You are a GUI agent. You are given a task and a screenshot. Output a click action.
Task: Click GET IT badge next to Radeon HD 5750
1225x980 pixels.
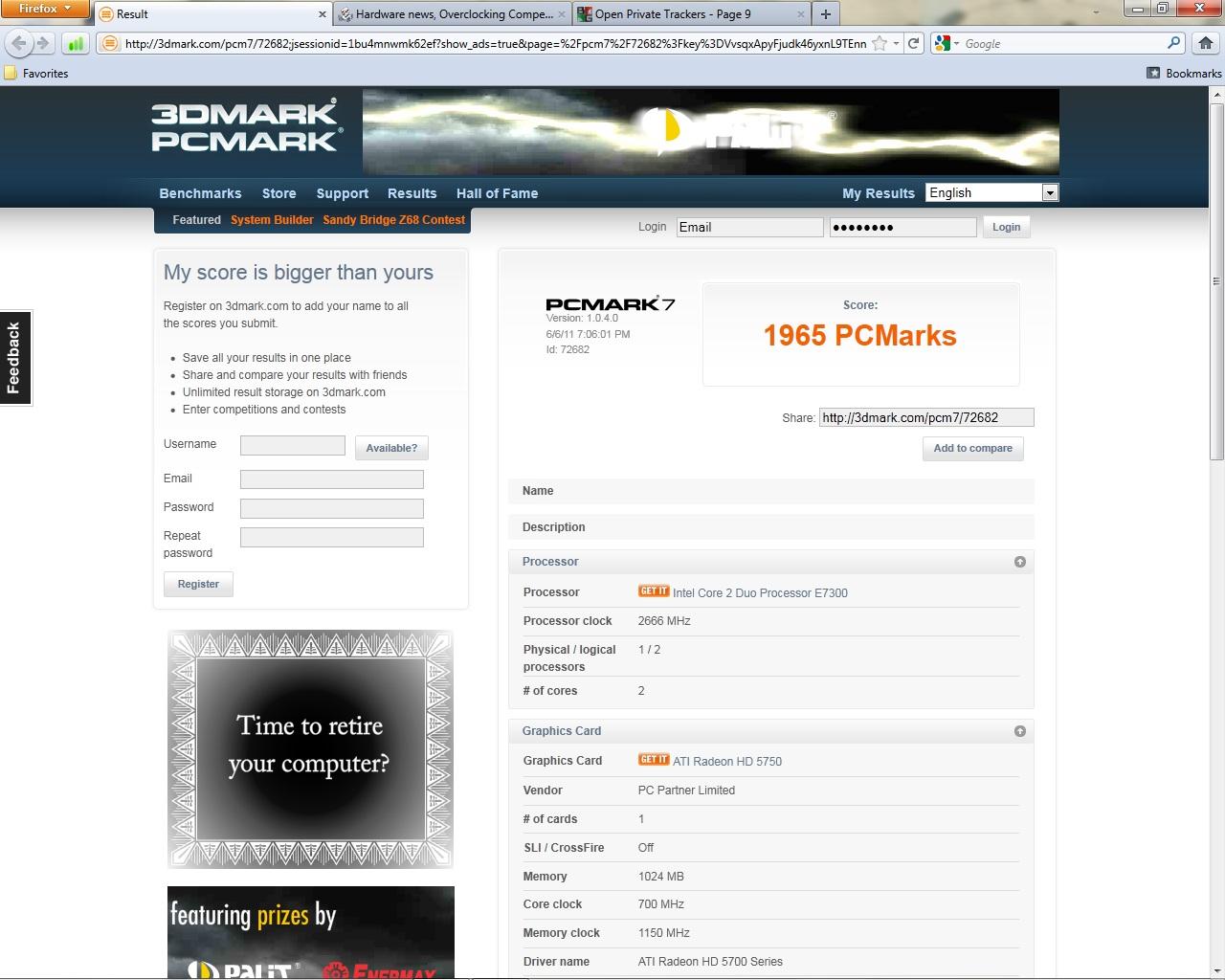click(x=654, y=759)
